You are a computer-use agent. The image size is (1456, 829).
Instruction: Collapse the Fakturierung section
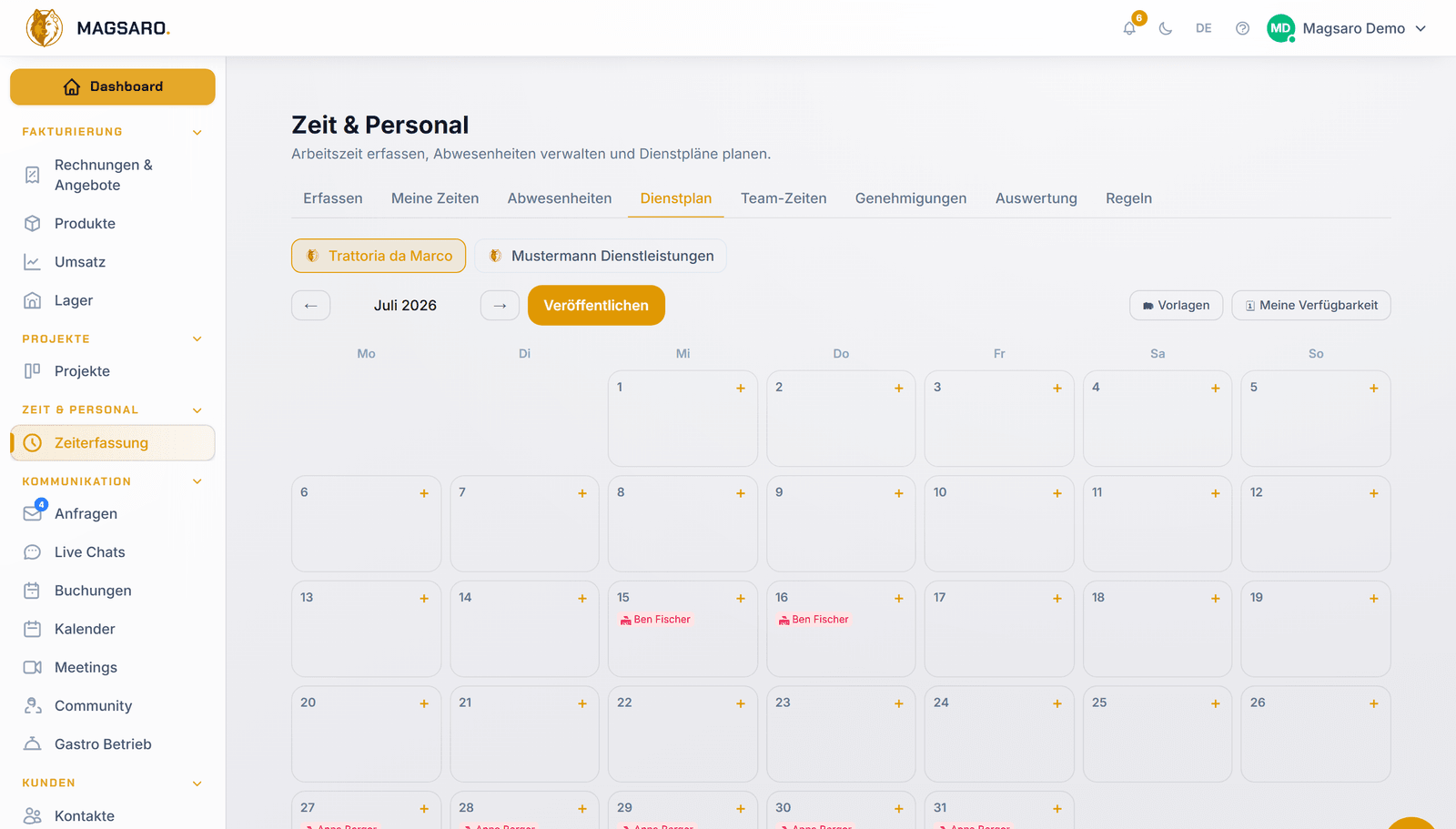pyautogui.click(x=197, y=132)
